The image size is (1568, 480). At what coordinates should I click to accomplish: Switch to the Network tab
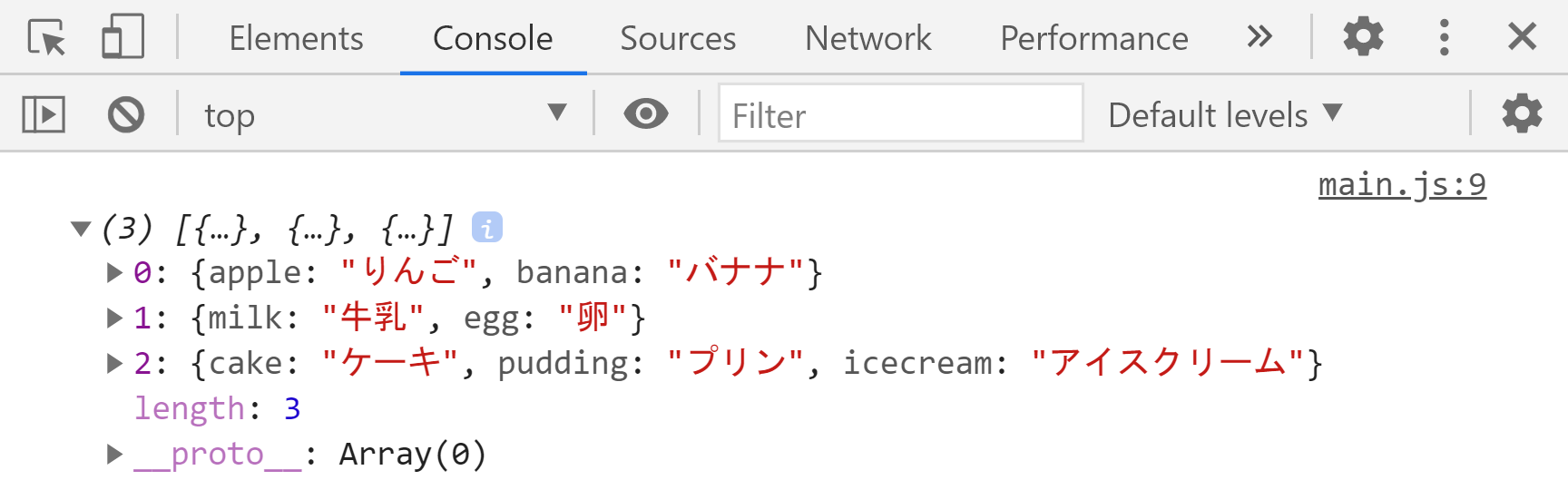pyautogui.click(x=867, y=38)
